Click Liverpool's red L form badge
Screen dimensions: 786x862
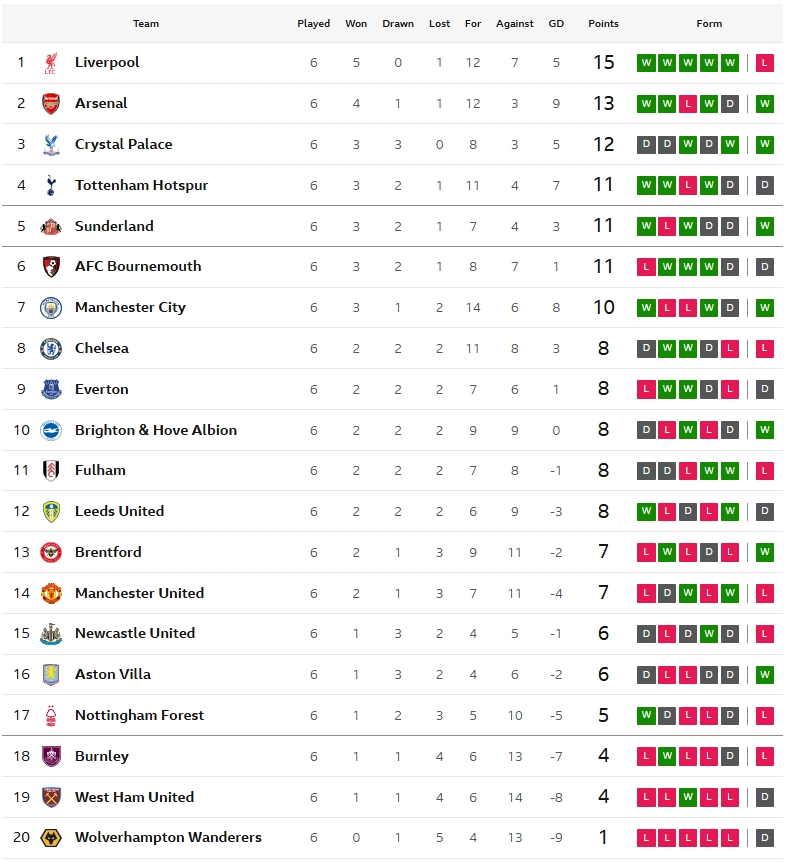pyautogui.click(x=765, y=63)
